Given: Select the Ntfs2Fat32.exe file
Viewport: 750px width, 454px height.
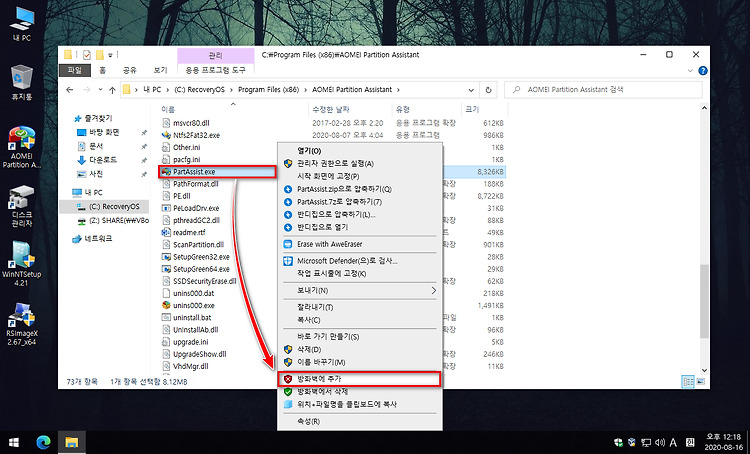Looking at the screenshot, I should tap(197, 135).
